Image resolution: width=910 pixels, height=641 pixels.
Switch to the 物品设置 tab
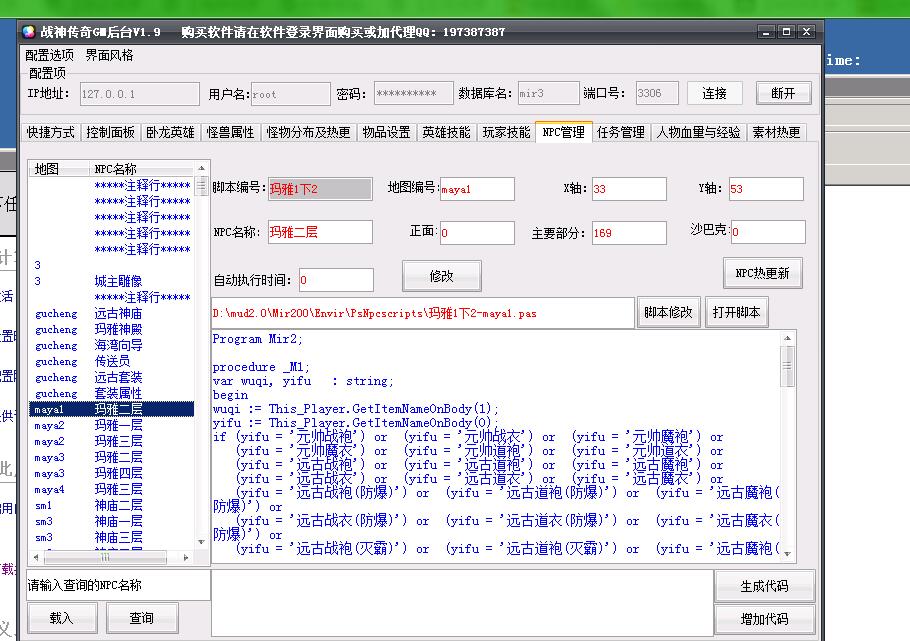pyautogui.click(x=385, y=132)
